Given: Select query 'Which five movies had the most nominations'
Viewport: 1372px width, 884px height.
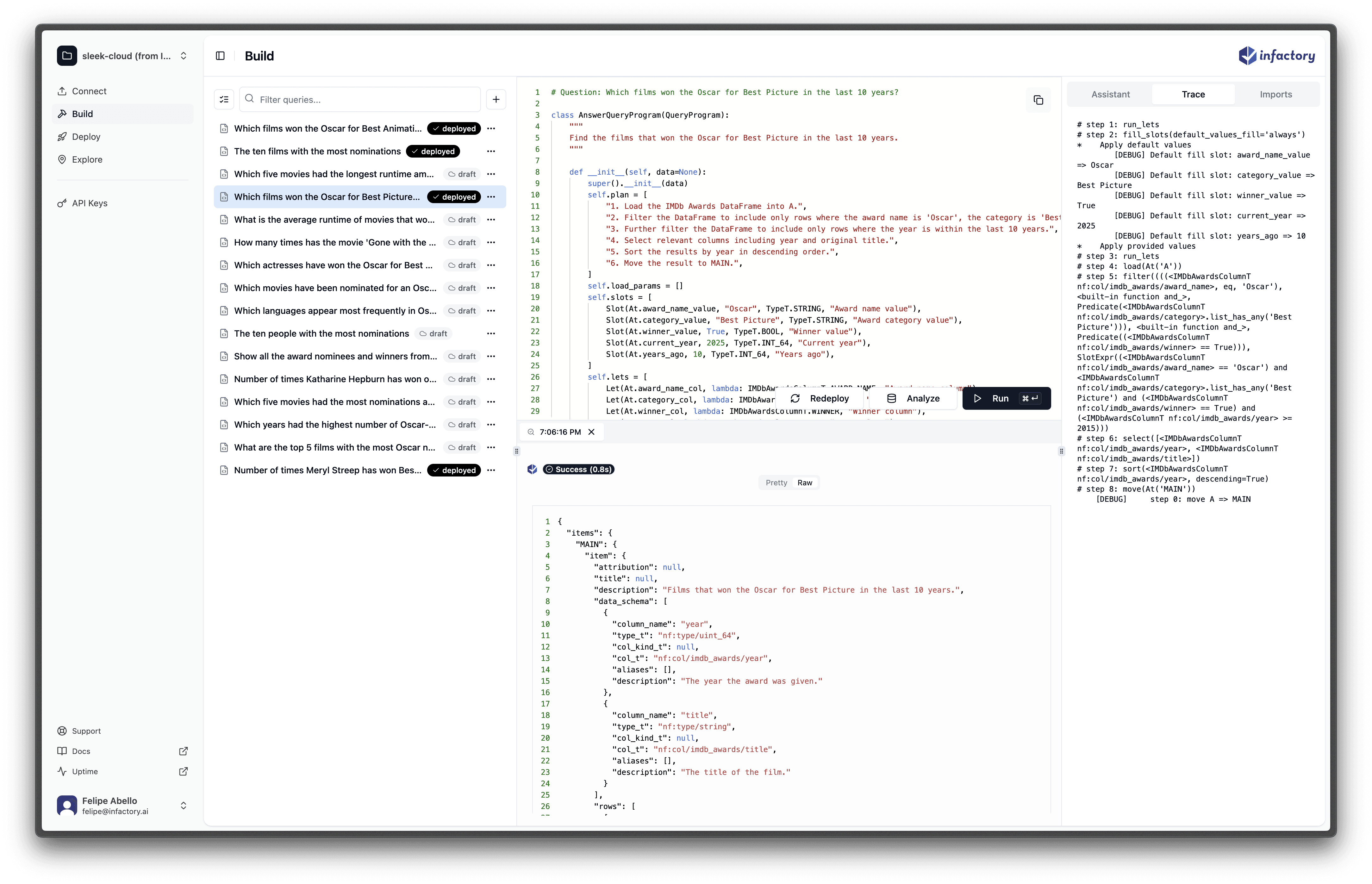Looking at the screenshot, I should pos(334,402).
